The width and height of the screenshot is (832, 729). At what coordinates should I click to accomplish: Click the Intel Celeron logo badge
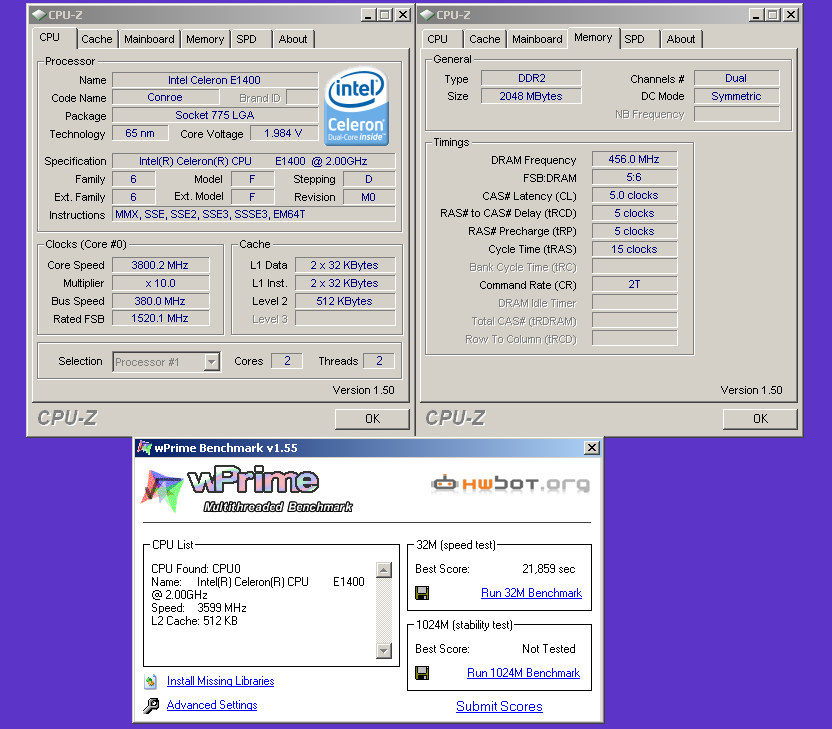(356, 107)
